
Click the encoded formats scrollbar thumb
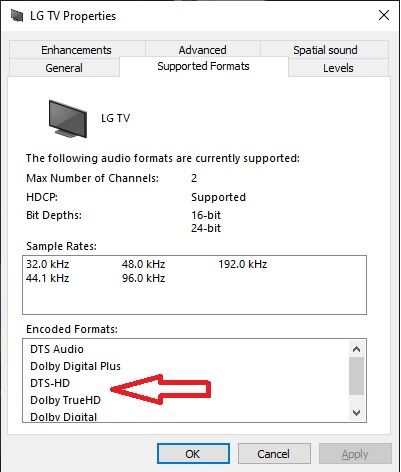click(356, 376)
